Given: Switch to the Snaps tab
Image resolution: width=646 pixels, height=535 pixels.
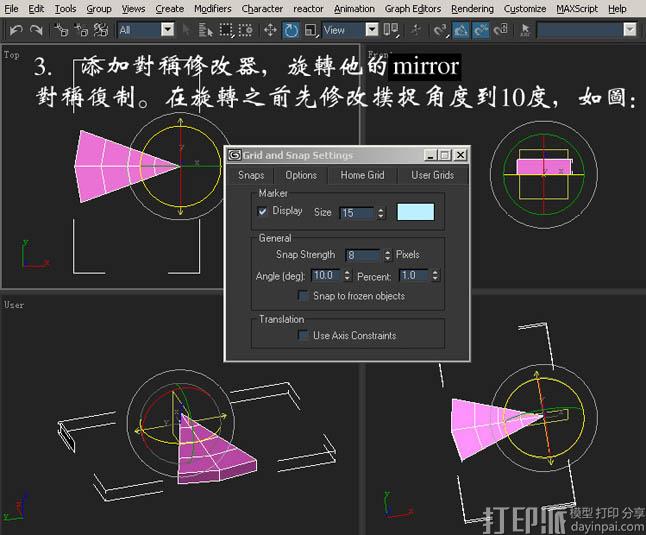Looking at the screenshot, I should point(251,175).
